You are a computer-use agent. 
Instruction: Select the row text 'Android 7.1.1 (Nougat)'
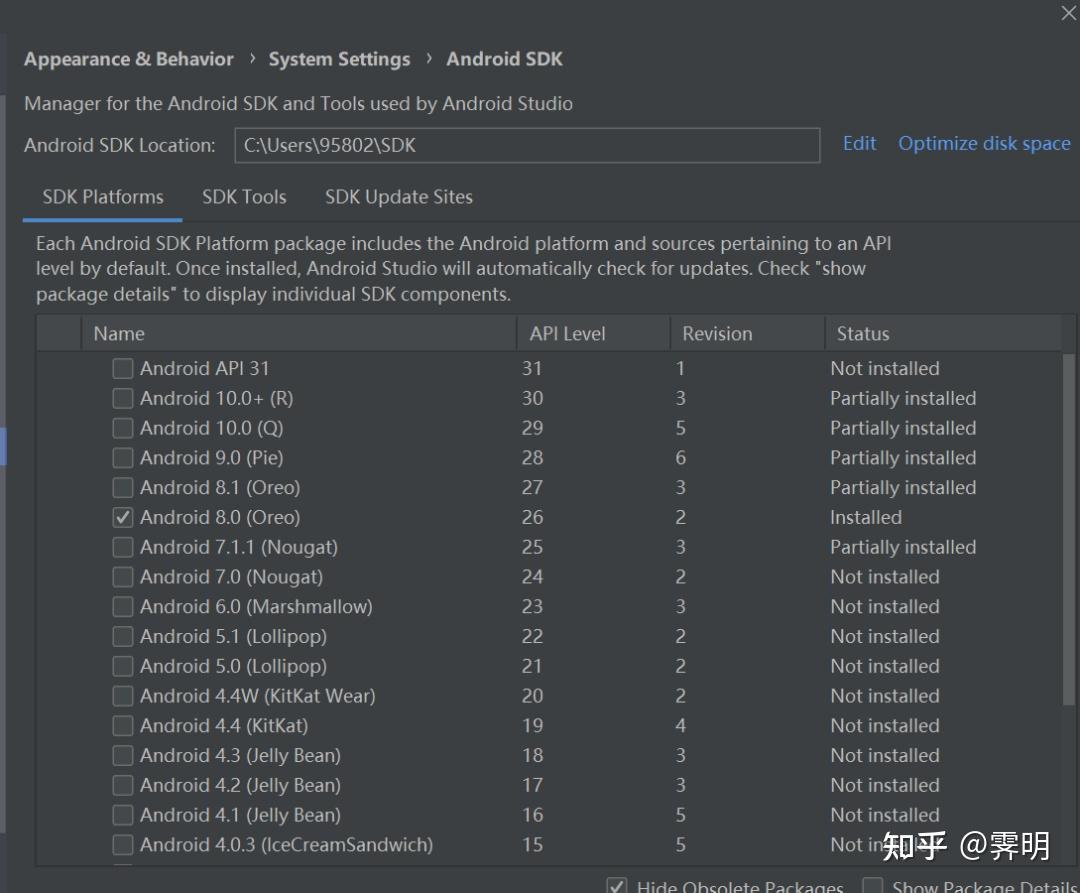239,547
